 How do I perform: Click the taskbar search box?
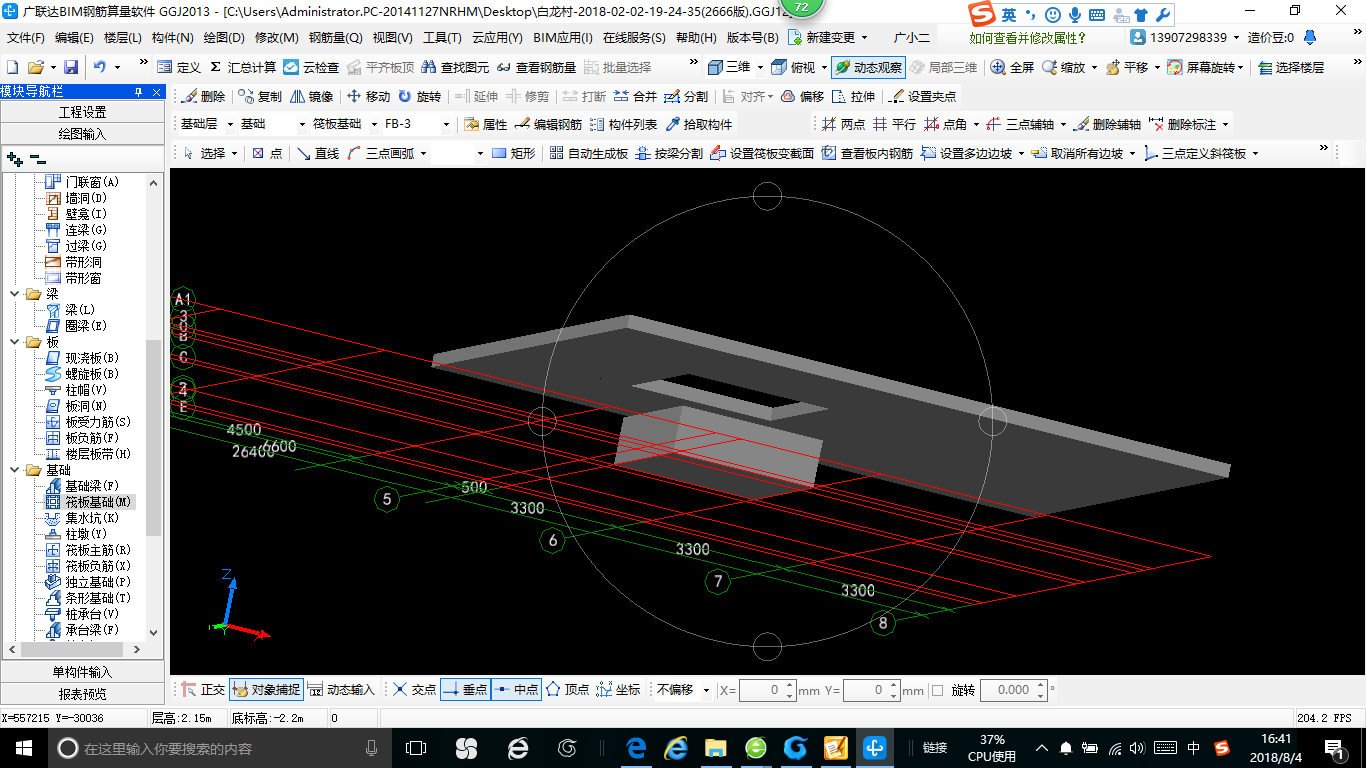220,748
